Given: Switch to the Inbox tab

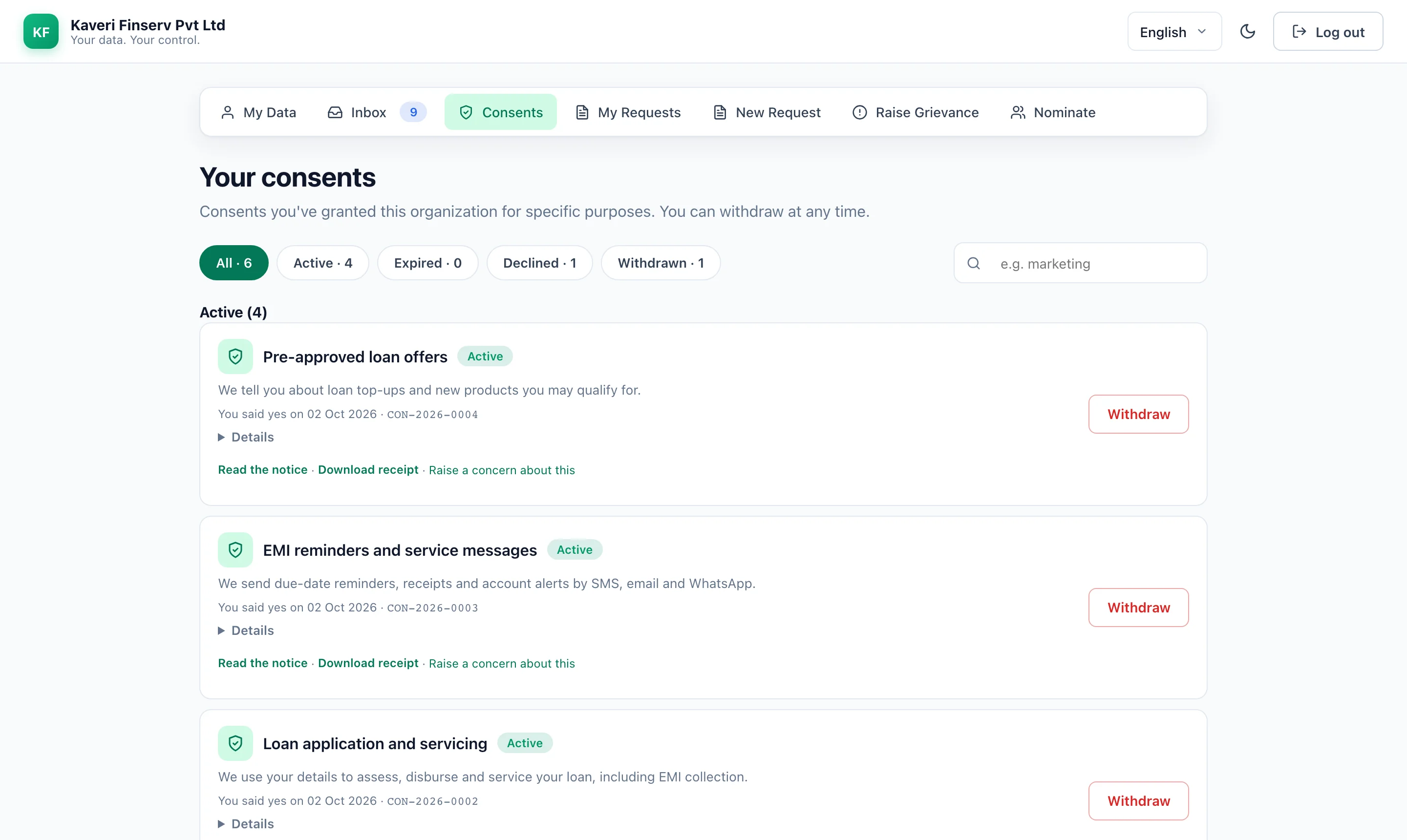Looking at the screenshot, I should tap(377, 112).
